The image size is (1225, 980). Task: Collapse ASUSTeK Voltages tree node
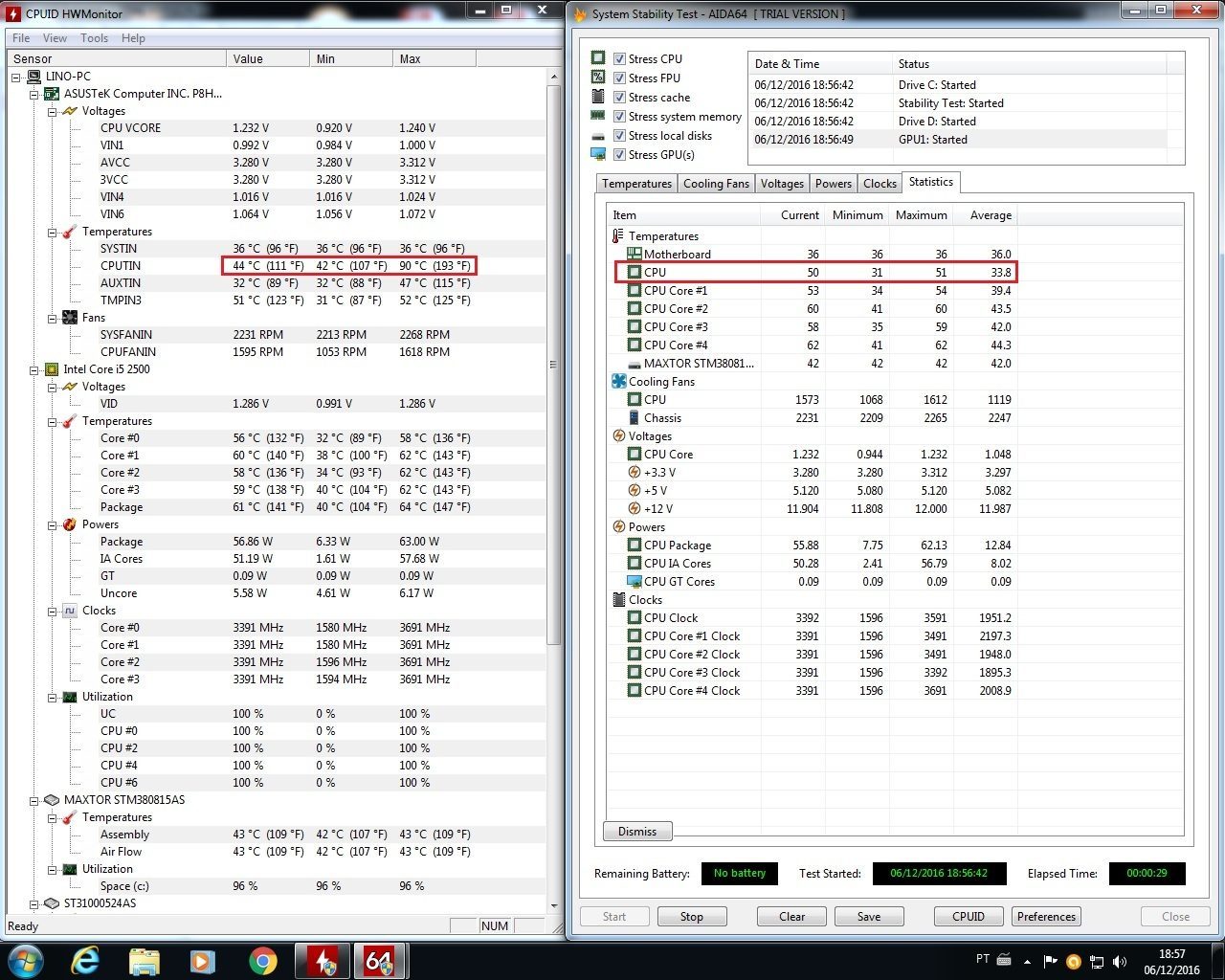pos(53,111)
